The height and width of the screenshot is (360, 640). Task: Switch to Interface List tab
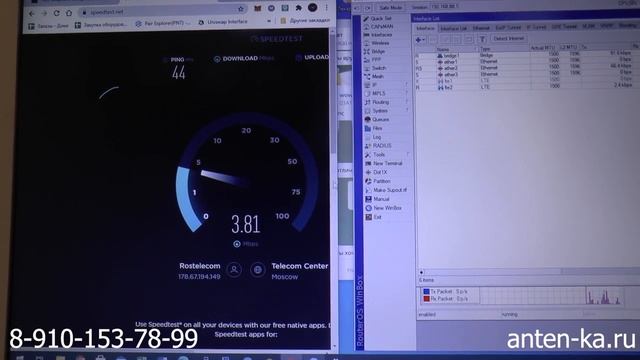(x=453, y=28)
